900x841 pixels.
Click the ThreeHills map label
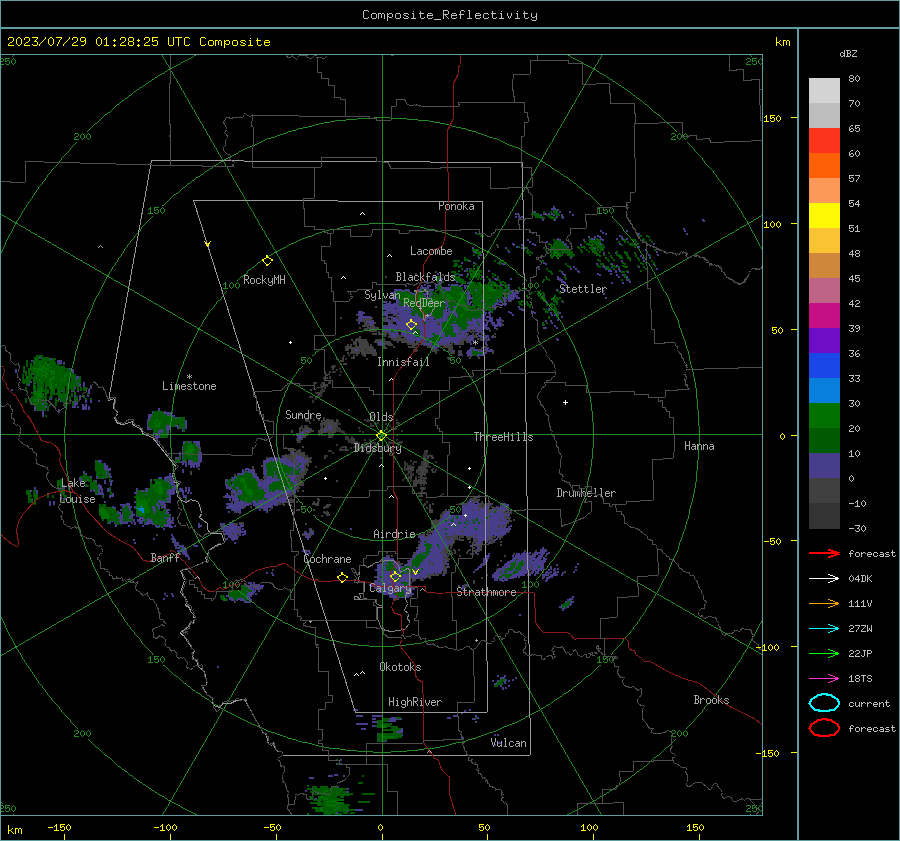[503, 437]
